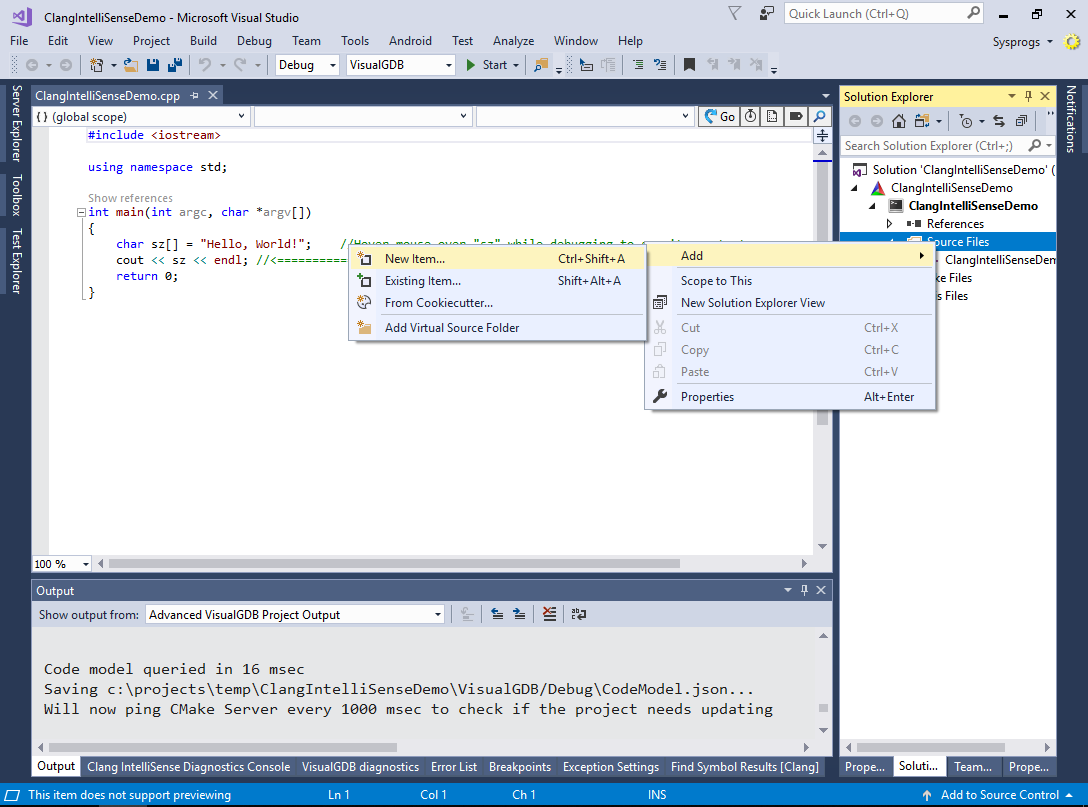The width and height of the screenshot is (1088, 807).
Task: Select the Save All toolbar icon
Action: tap(173, 63)
